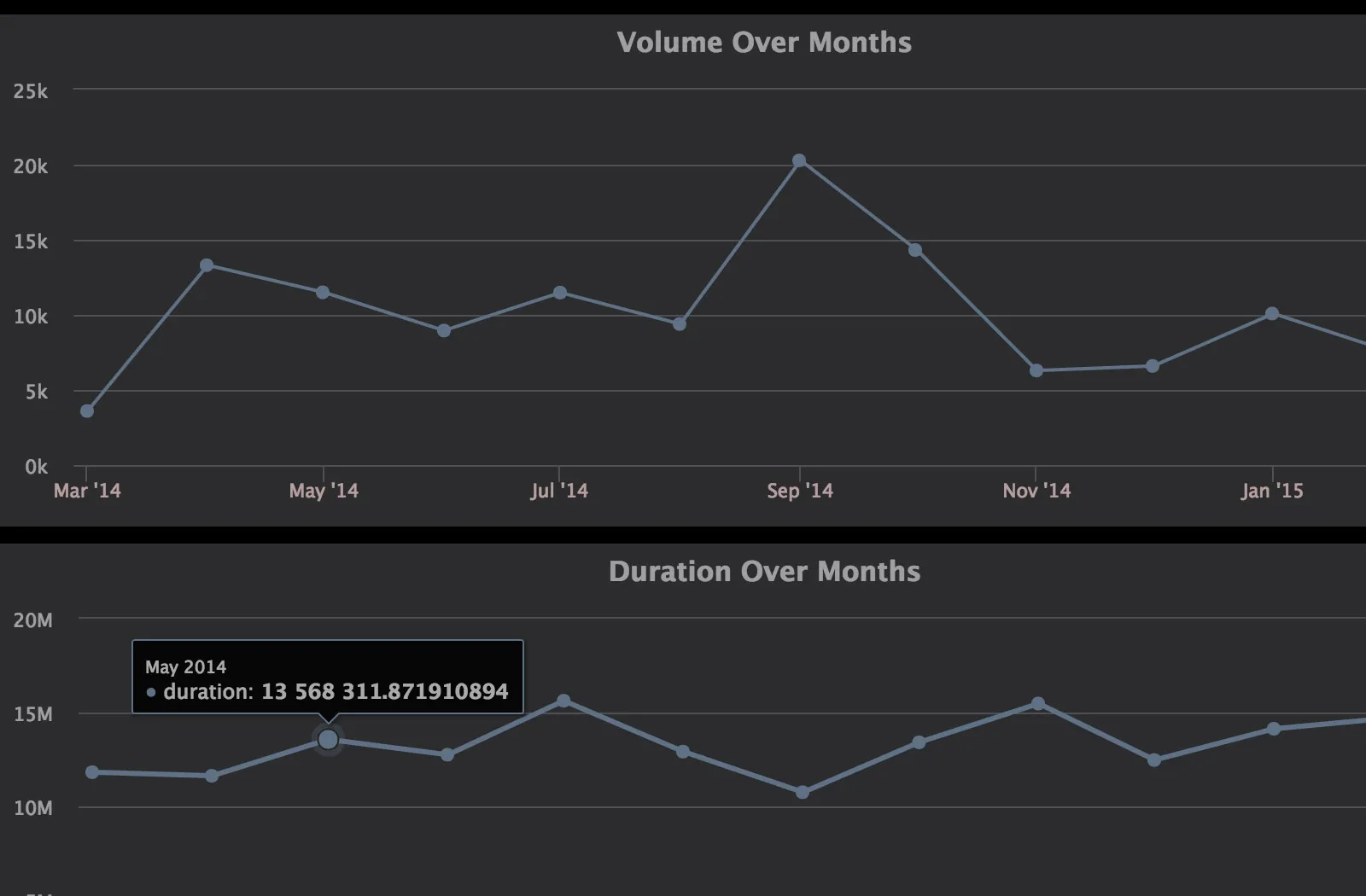The height and width of the screenshot is (896, 1366).
Task: Click the 'Nov '14' x-axis label
Action: [1036, 491]
